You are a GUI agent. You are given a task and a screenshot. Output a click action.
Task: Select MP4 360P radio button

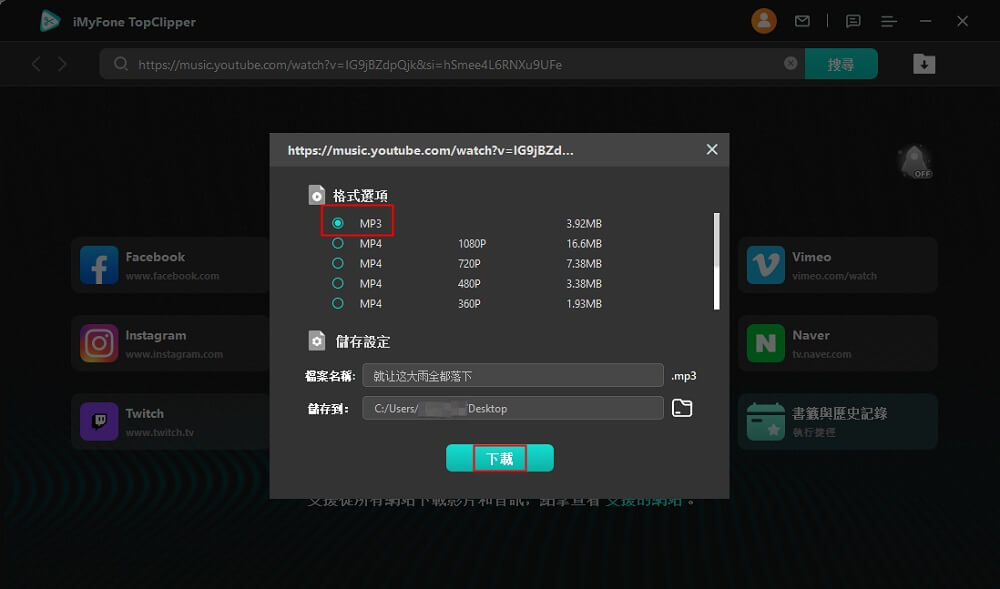click(338, 303)
